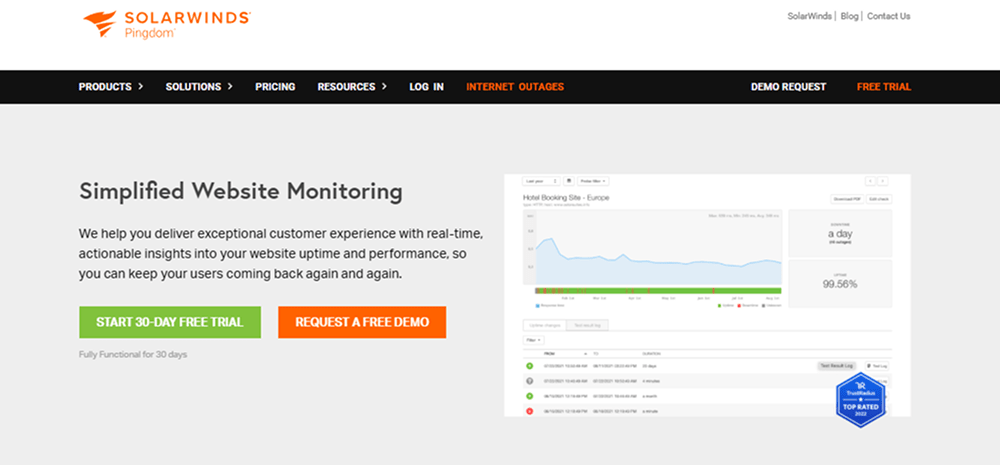Screen dimensions: 1000x465
Task: Click Start 30-Day Free Trial button
Action: pyautogui.click(x=170, y=322)
